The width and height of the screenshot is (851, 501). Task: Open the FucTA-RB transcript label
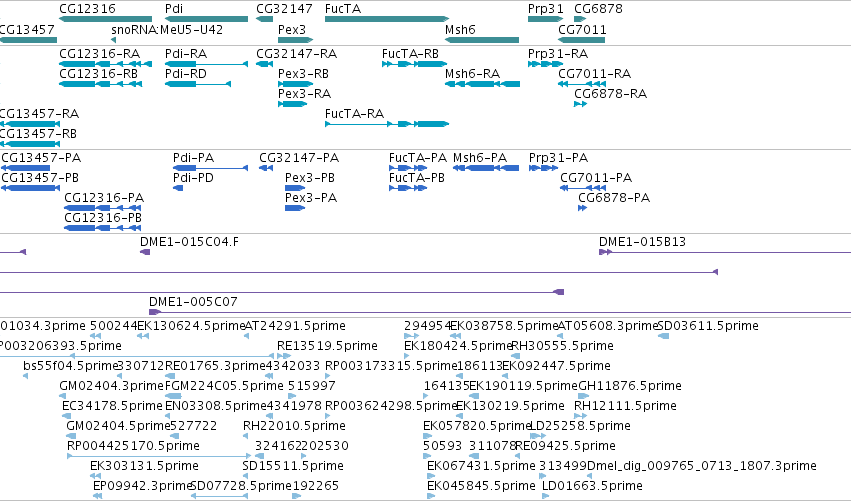pos(410,54)
